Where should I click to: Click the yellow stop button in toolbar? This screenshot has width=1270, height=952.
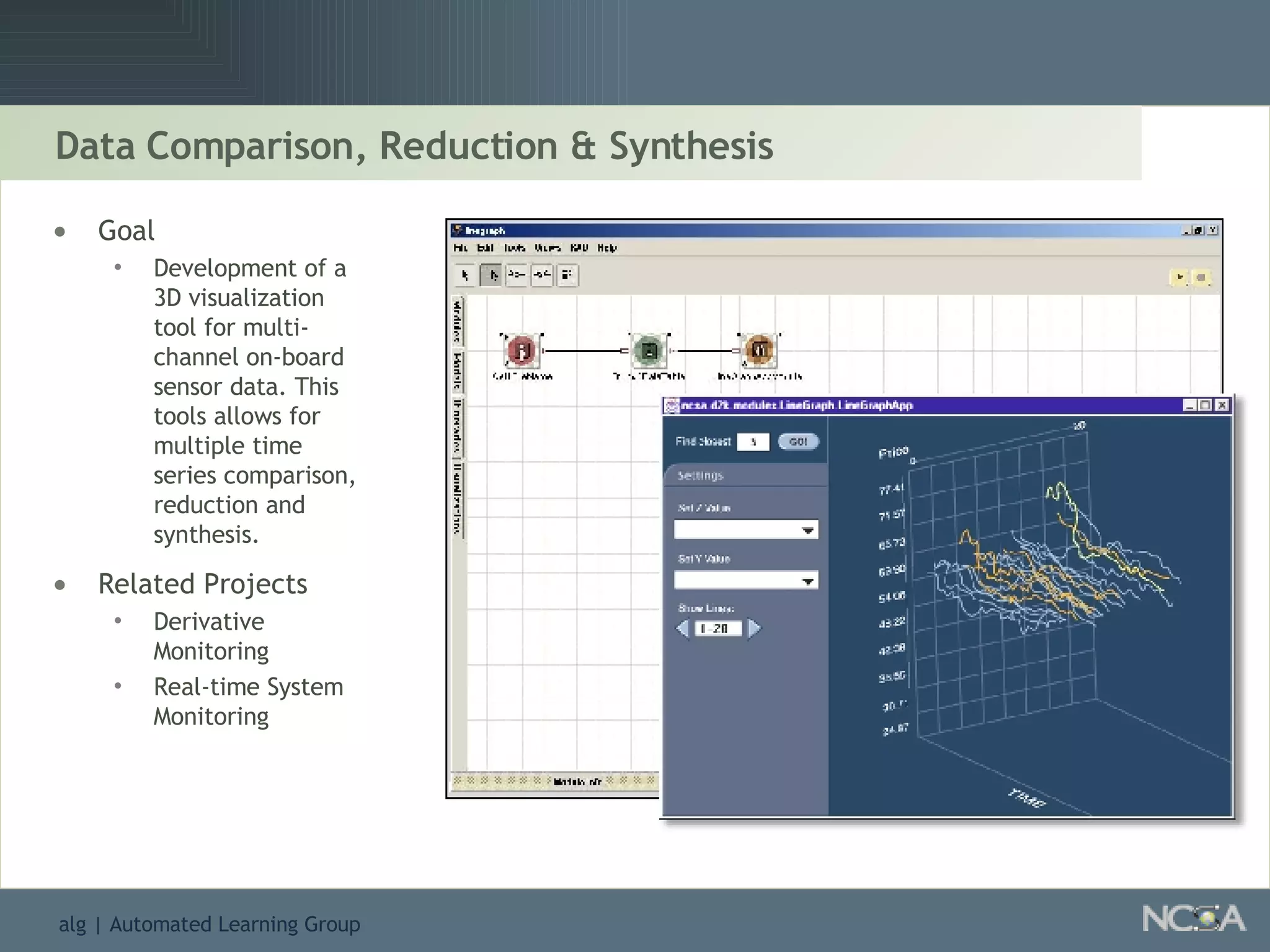point(1202,277)
